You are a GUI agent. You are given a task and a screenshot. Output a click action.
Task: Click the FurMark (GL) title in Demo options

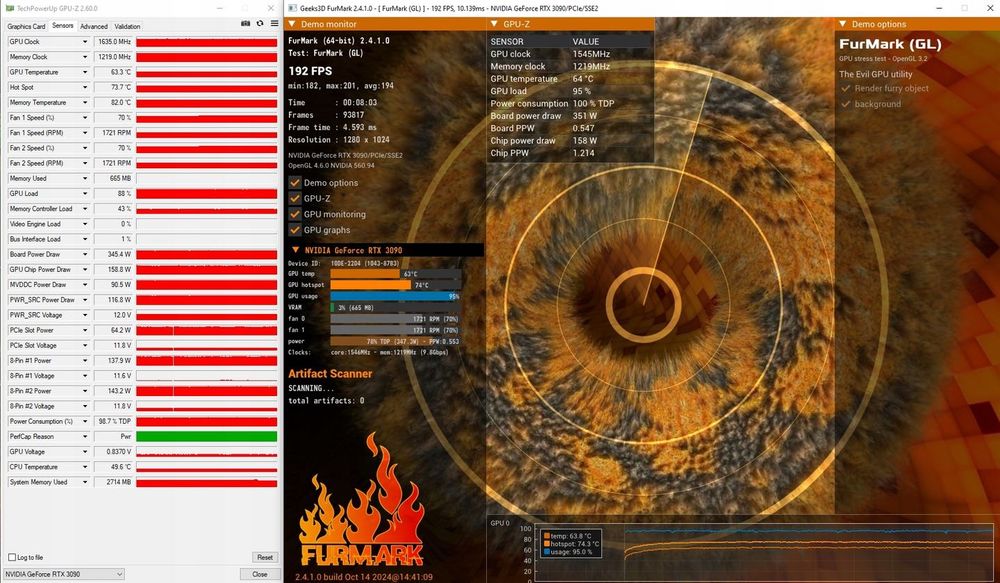[890, 44]
